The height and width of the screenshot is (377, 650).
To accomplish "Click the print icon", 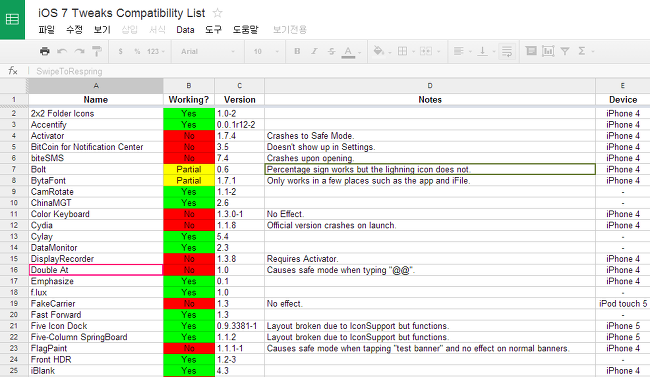I will pyautogui.click(x=44, y=51).
